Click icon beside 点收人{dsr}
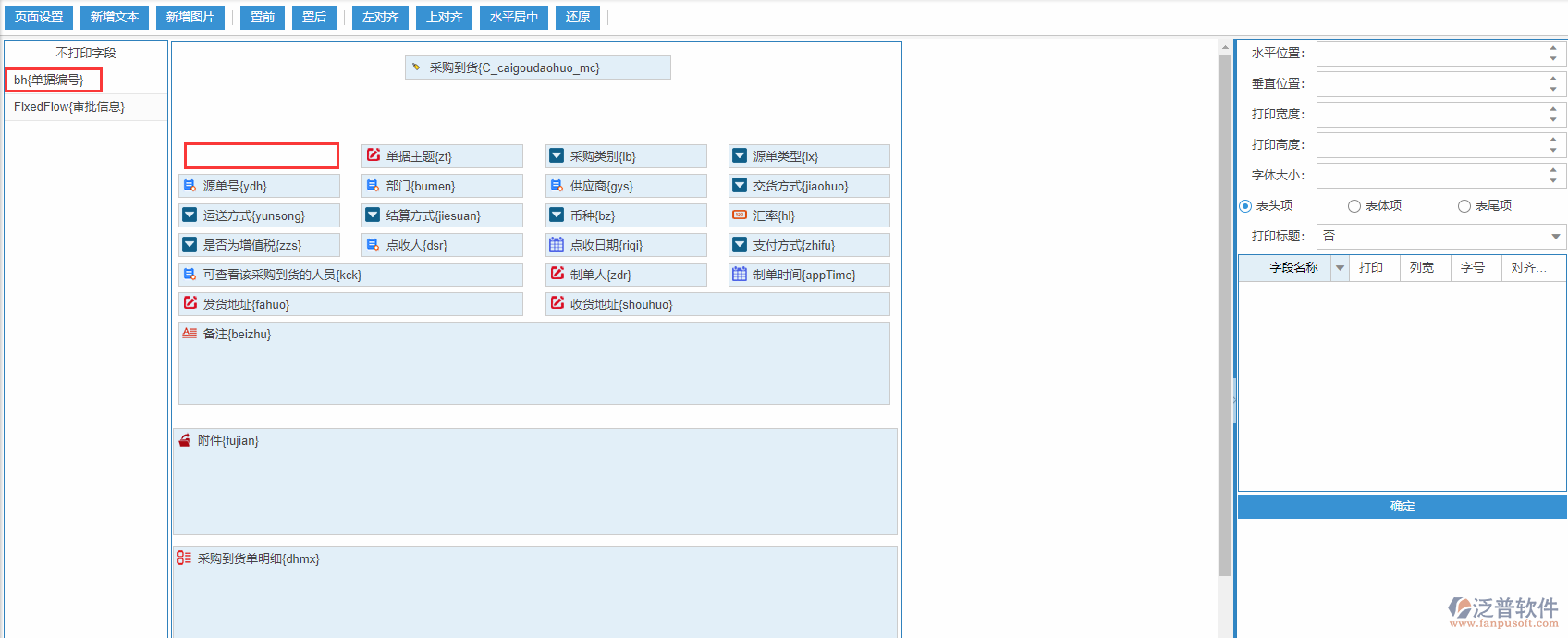Viewport: 1568px width, 638px height. tap(373, 245)
